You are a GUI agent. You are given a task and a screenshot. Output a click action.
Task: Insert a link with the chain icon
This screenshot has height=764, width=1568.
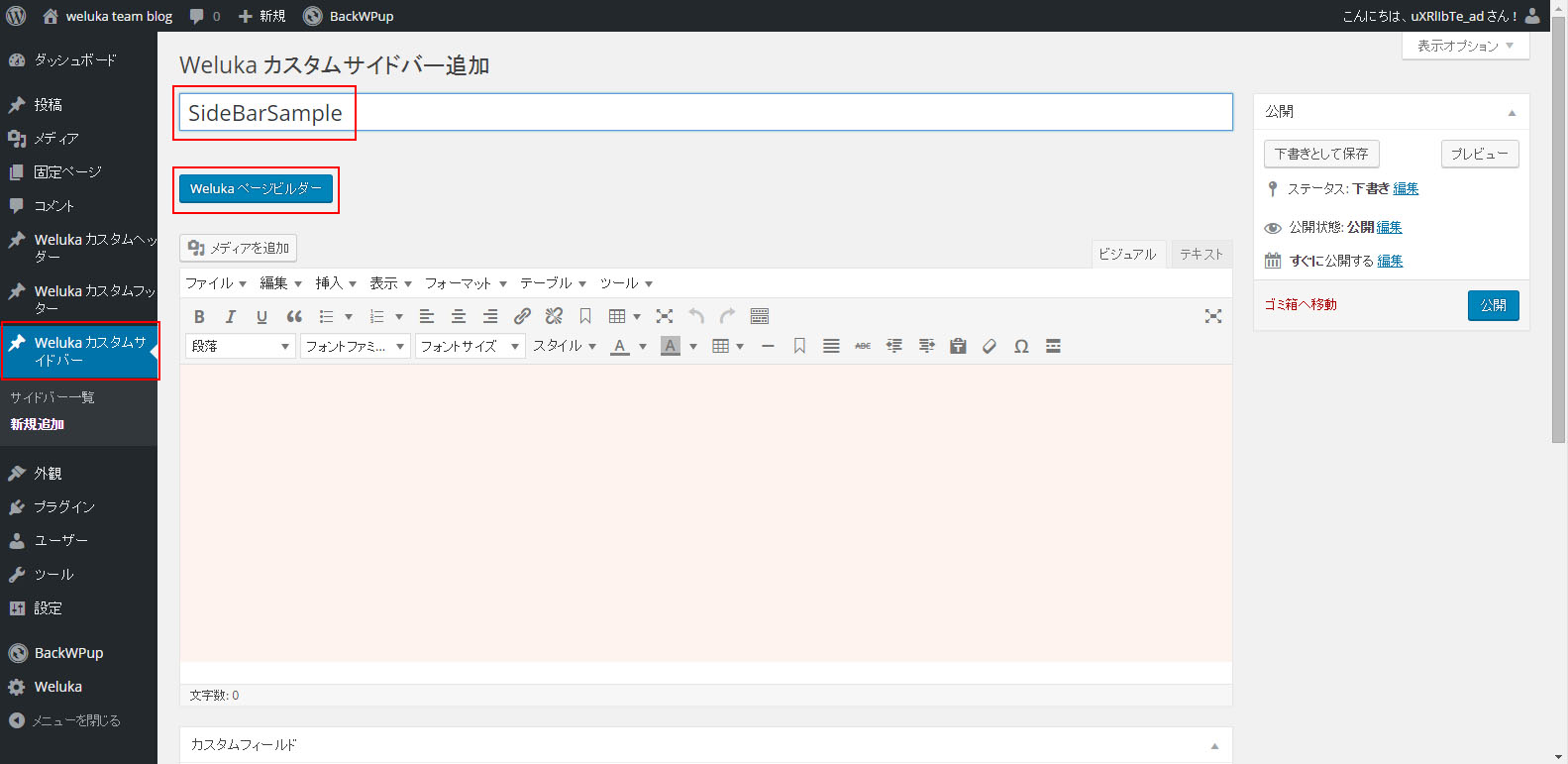(522, 316)
